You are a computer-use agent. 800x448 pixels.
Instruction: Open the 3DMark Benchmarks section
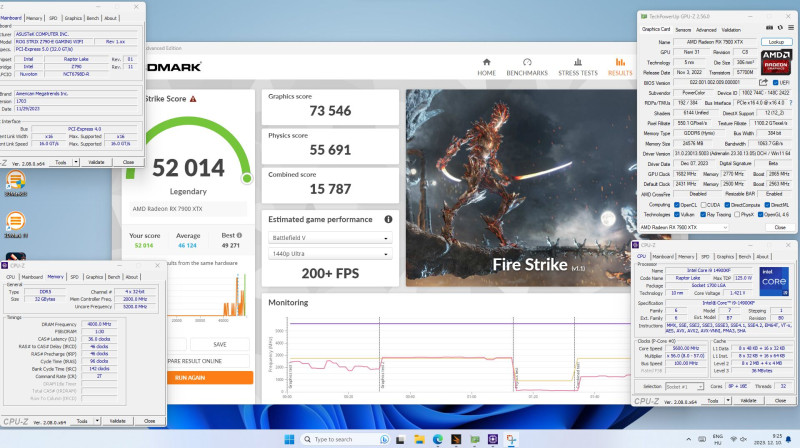coord(527,67)
